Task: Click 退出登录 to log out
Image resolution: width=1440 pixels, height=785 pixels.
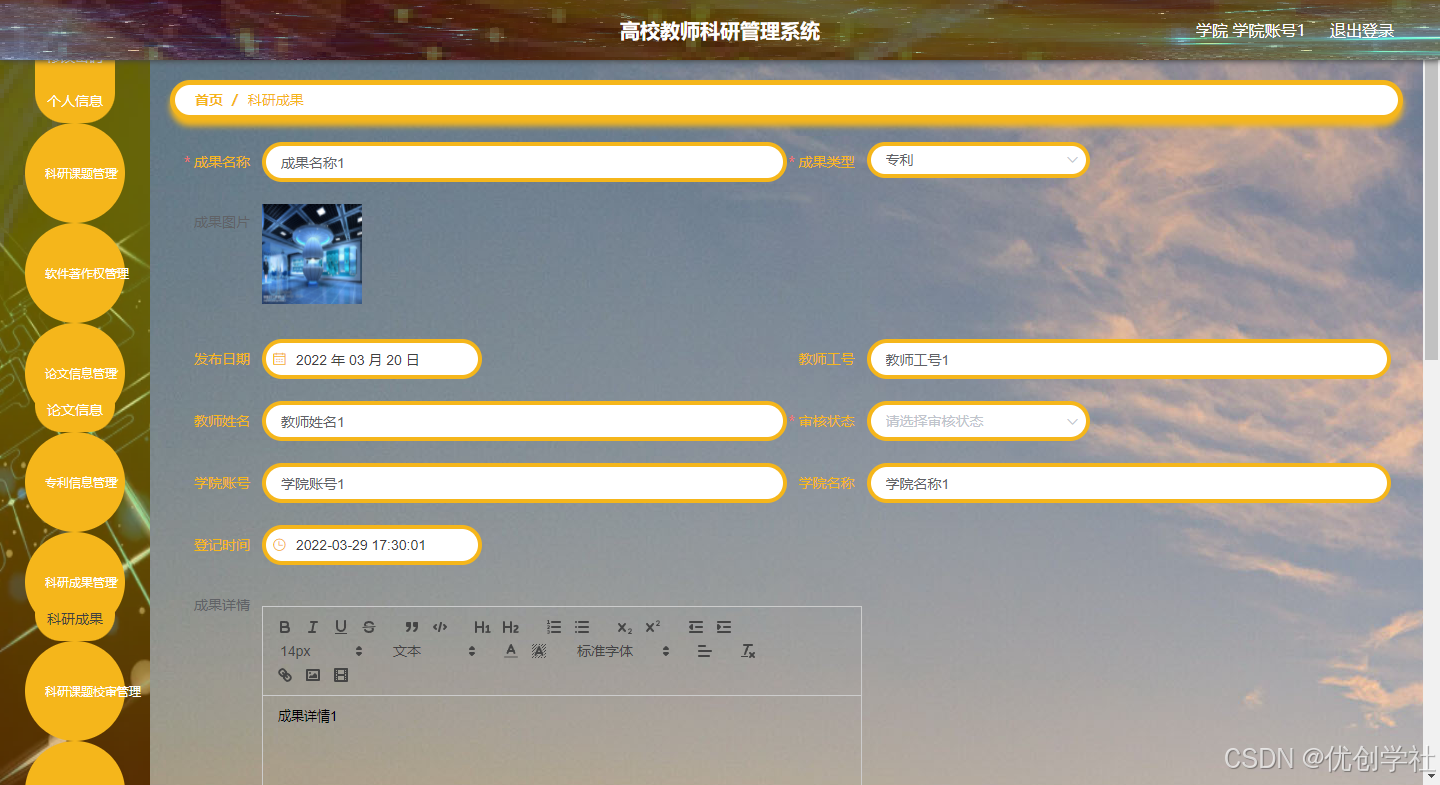Action: coord(1361,31)
